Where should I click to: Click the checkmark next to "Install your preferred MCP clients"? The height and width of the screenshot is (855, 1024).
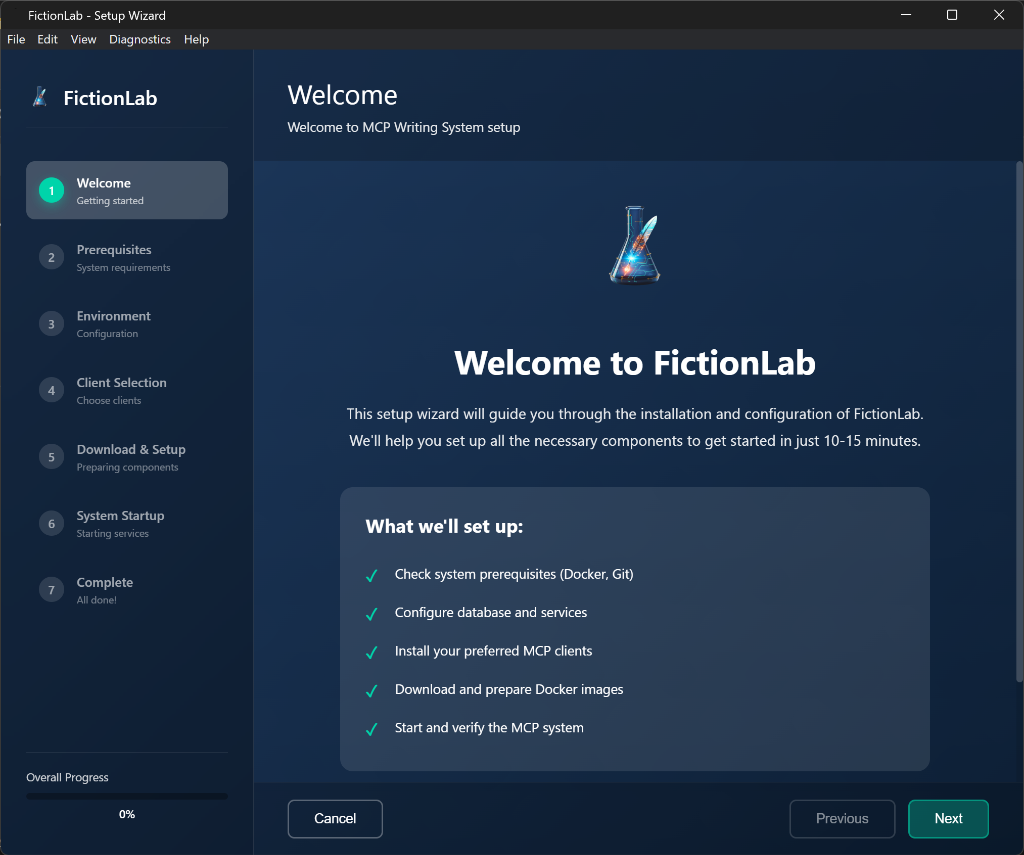click(x=371, y=651)
